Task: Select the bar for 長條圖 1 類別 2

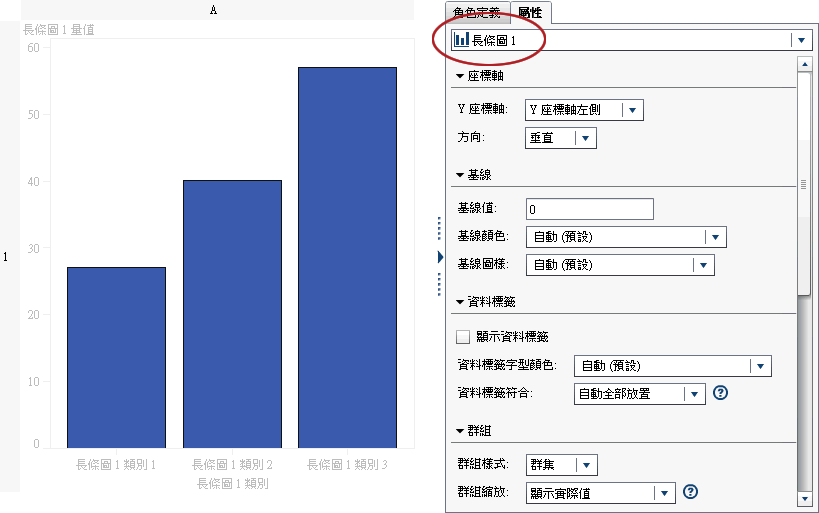Action: [x=232, y=314]
